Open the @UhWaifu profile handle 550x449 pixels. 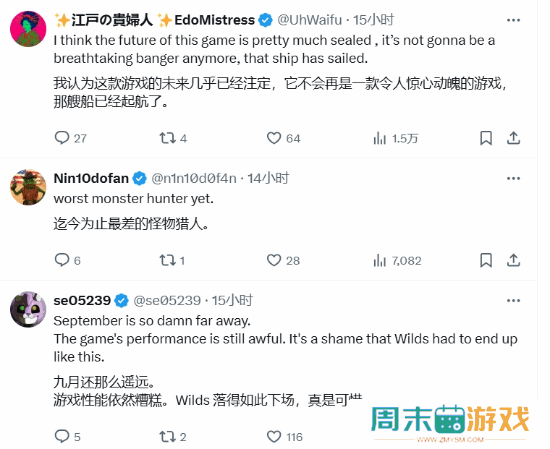click(309, 20)
